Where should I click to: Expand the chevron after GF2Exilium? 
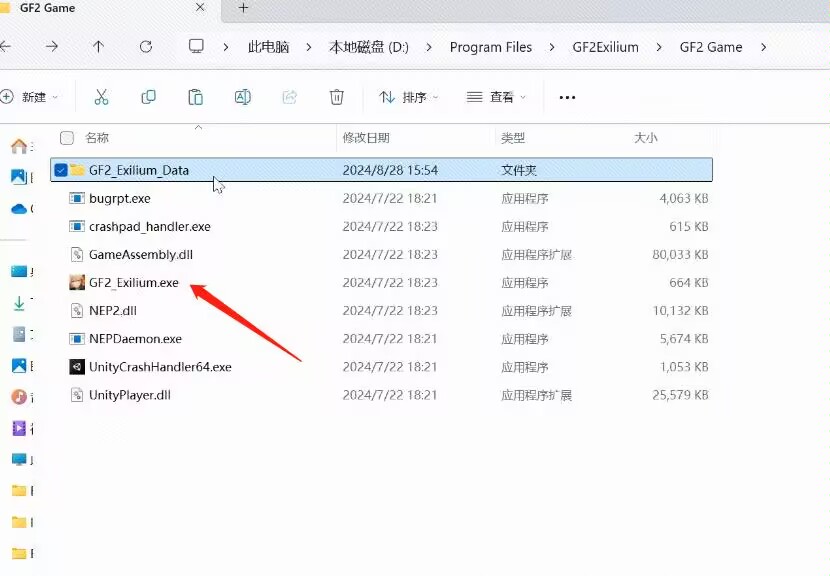tap(659, 47)
